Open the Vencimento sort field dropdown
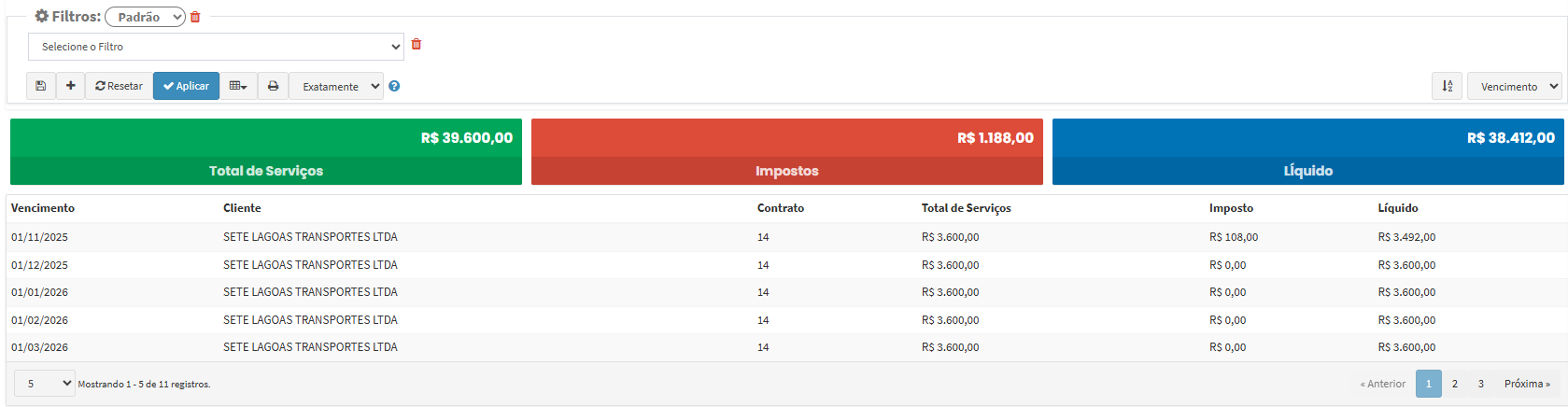Screen dimensions: 1568x407 click(1514, 86)
